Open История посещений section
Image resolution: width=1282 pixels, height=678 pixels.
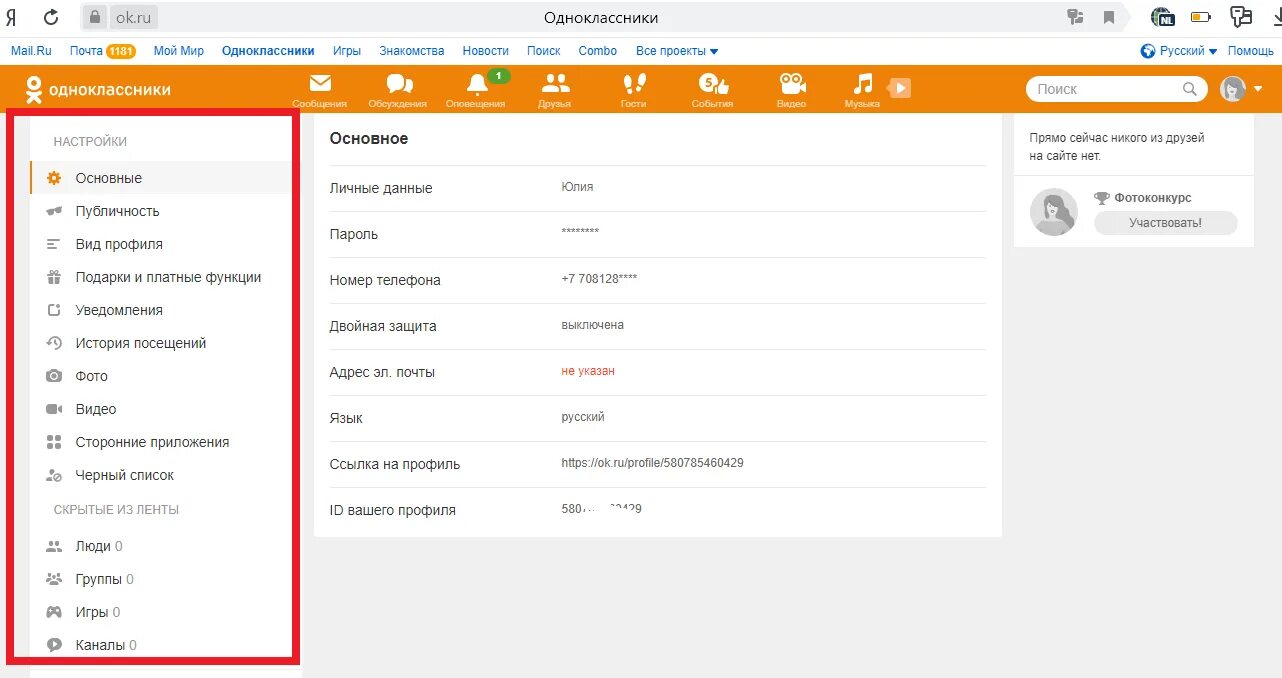(160, 343)
